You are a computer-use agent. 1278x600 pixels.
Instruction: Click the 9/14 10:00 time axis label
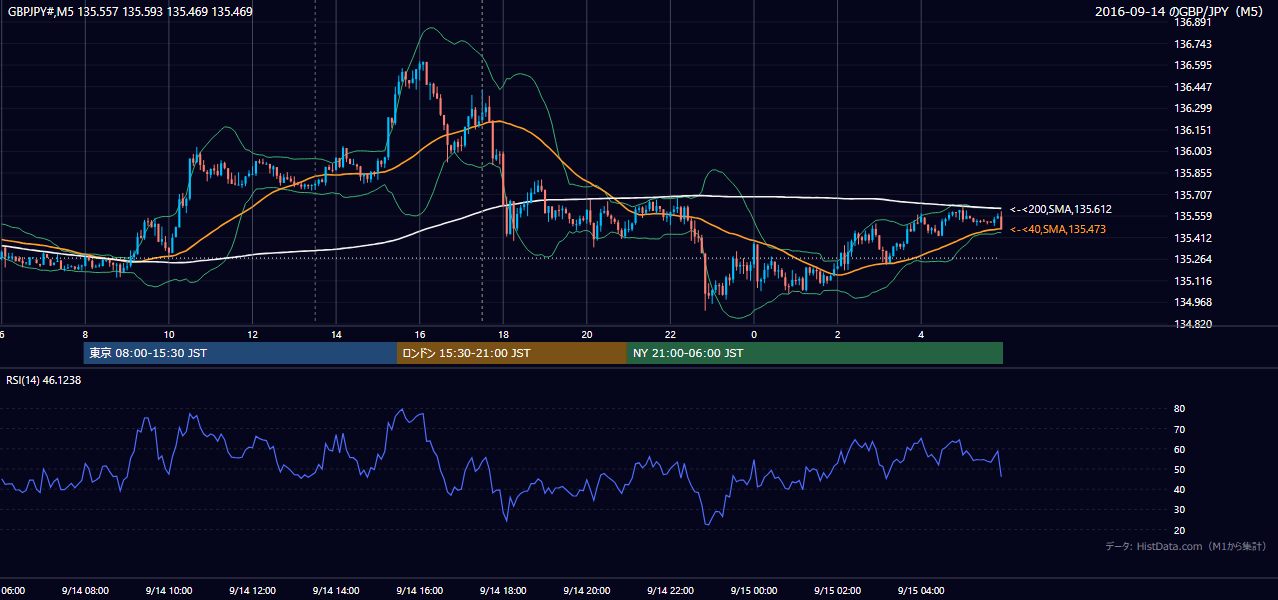tap(169, 591)
